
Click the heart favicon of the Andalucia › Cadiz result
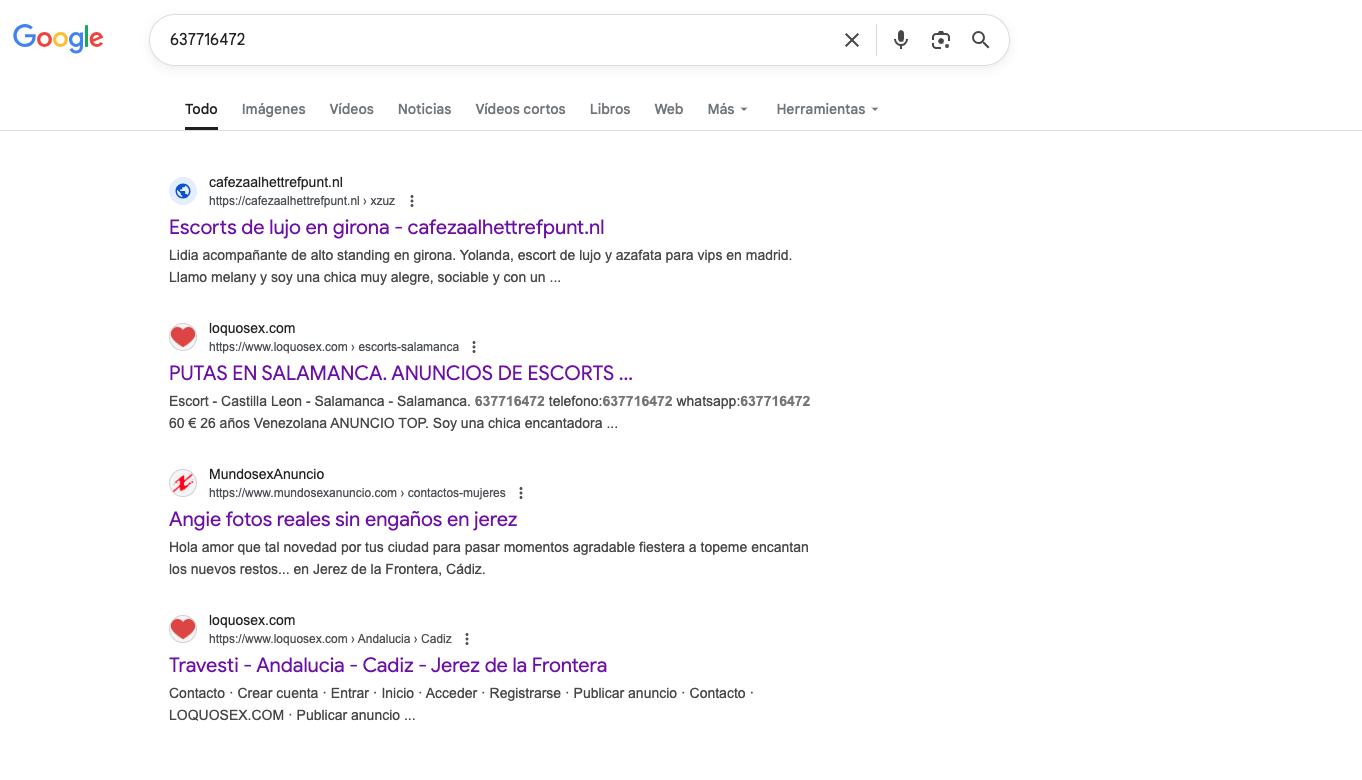coord(183,629)
